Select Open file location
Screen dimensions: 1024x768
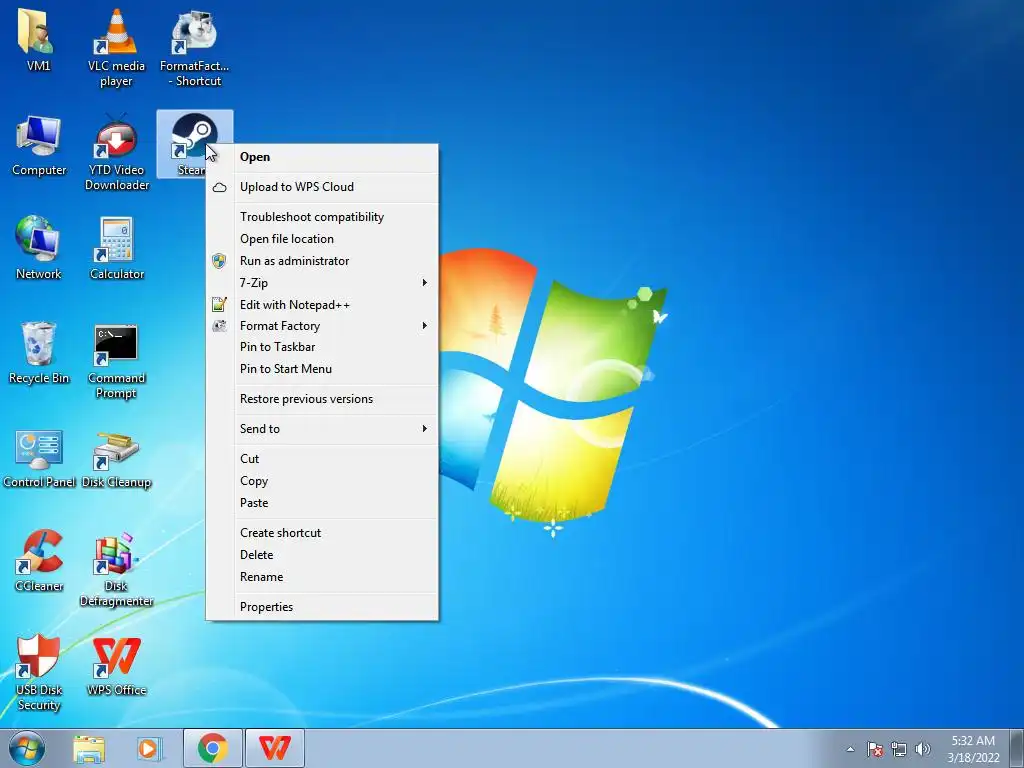(323, 239)
